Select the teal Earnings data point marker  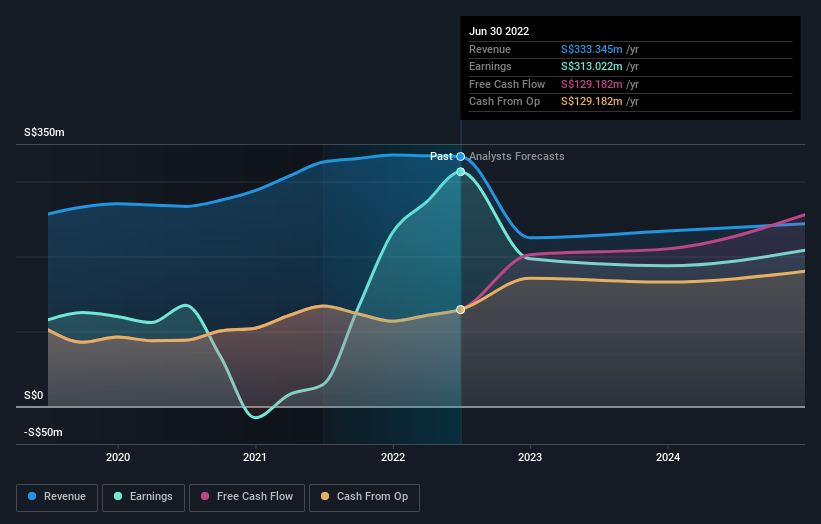point(461,172)
